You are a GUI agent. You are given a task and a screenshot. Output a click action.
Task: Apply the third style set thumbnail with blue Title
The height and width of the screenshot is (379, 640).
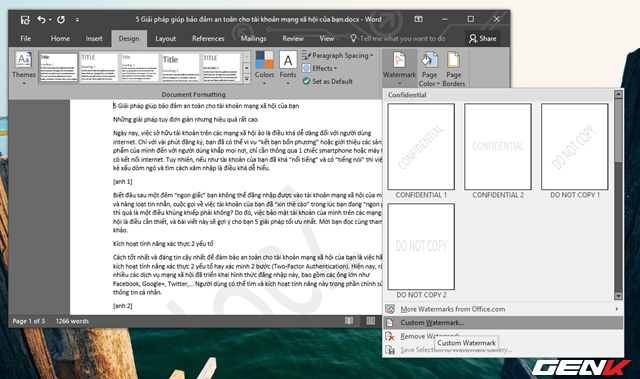coord(140,67)
